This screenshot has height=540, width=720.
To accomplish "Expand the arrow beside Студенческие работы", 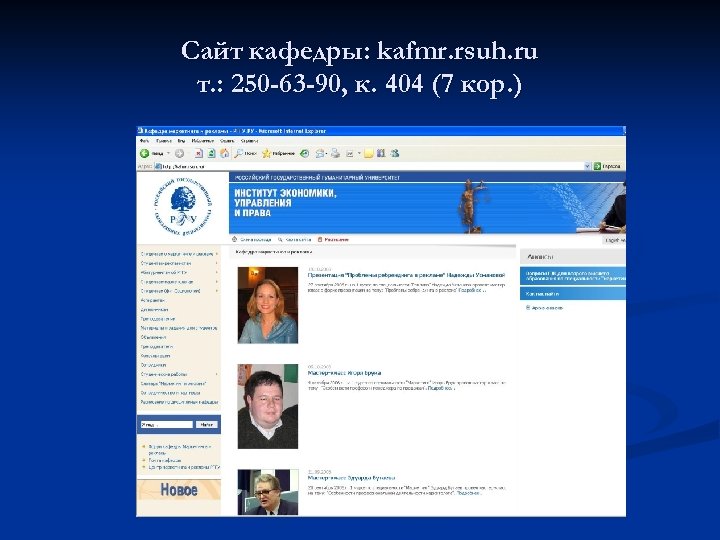I will click(217, 374).
